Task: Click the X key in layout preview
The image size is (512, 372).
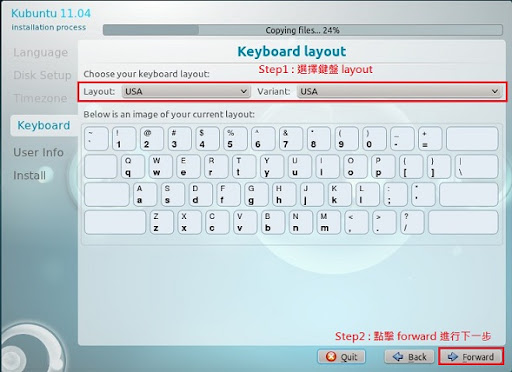Action: tap(189, 222)
